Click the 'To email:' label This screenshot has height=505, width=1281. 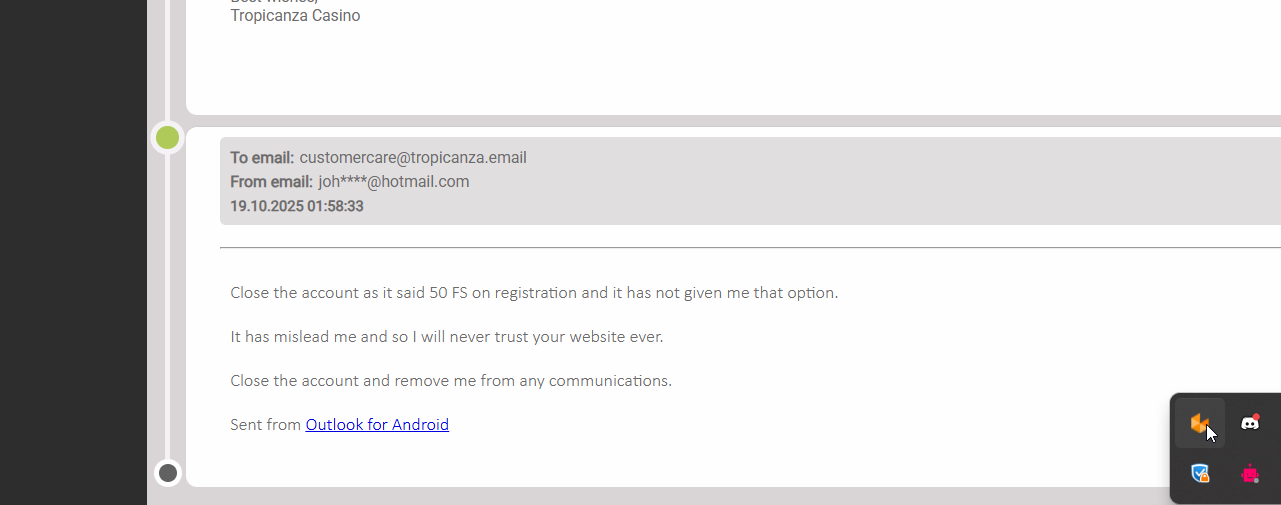point(262,158)
